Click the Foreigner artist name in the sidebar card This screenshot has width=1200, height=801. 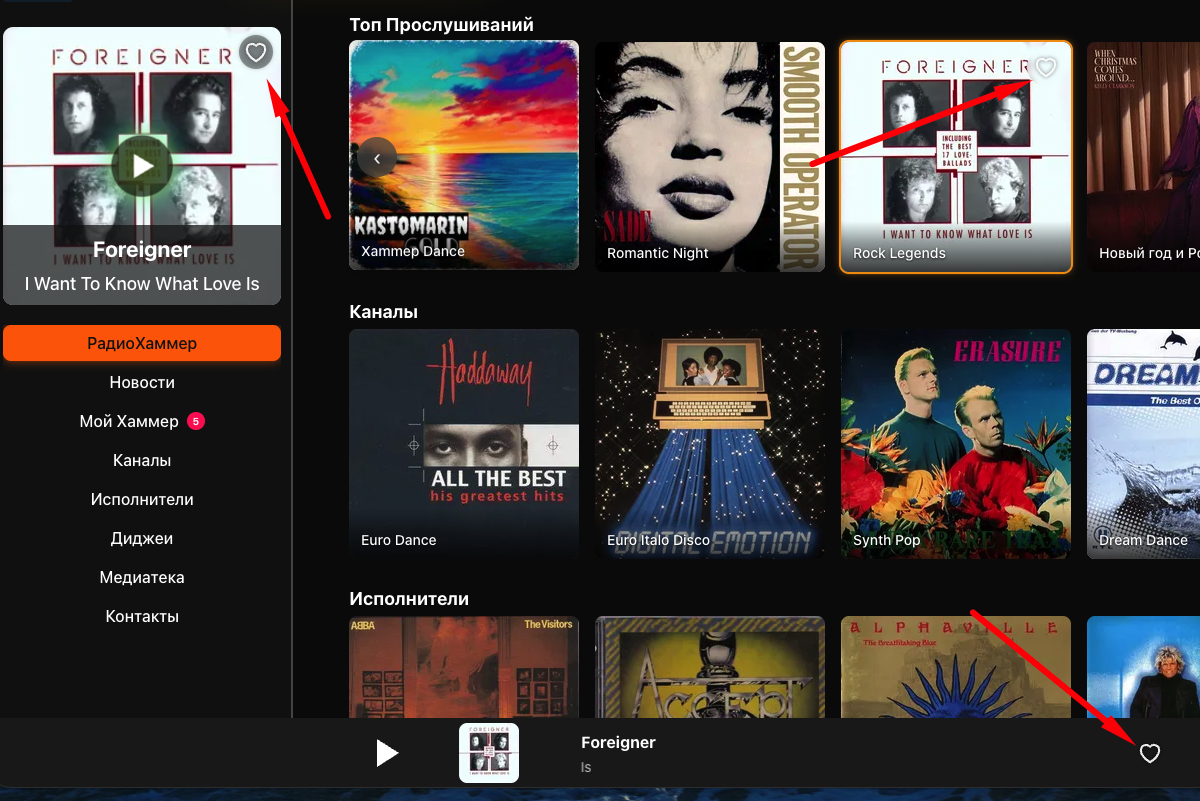(x=142, y=250)
